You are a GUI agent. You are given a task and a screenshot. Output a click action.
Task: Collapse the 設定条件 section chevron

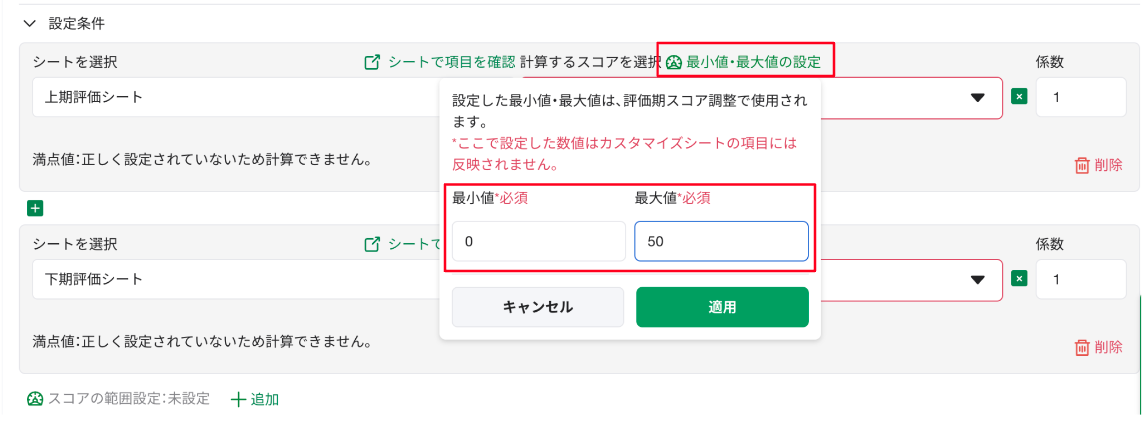tap(29, 23)
